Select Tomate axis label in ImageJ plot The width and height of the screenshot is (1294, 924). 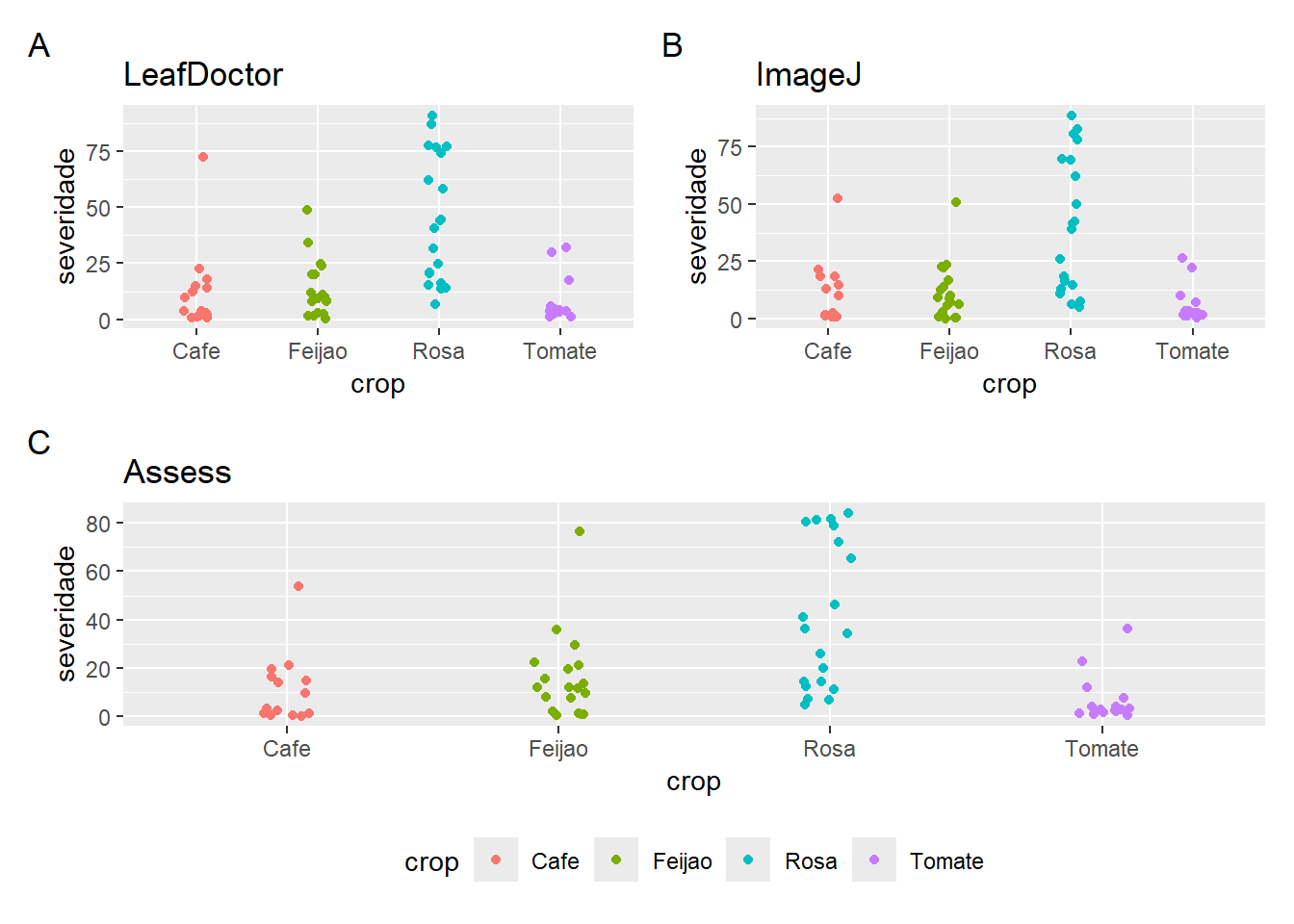pyautogui.click(x=1192, y=351)
